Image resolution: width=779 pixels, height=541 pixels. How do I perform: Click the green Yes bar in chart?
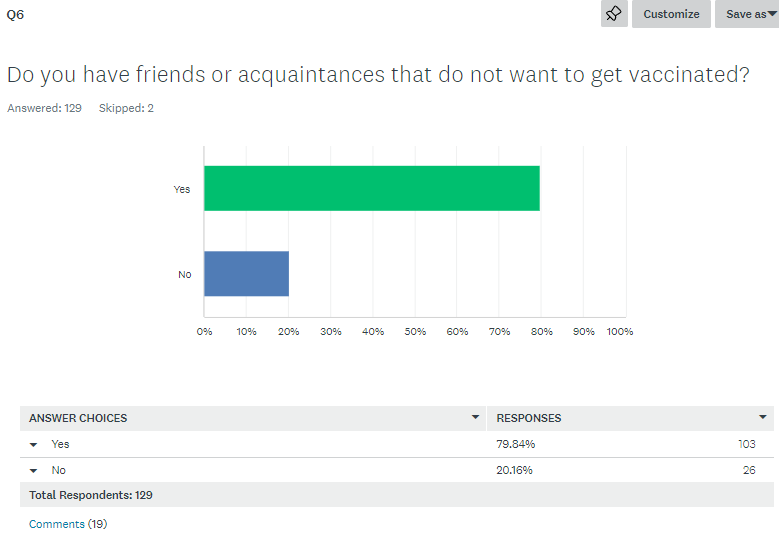point(371,188)
